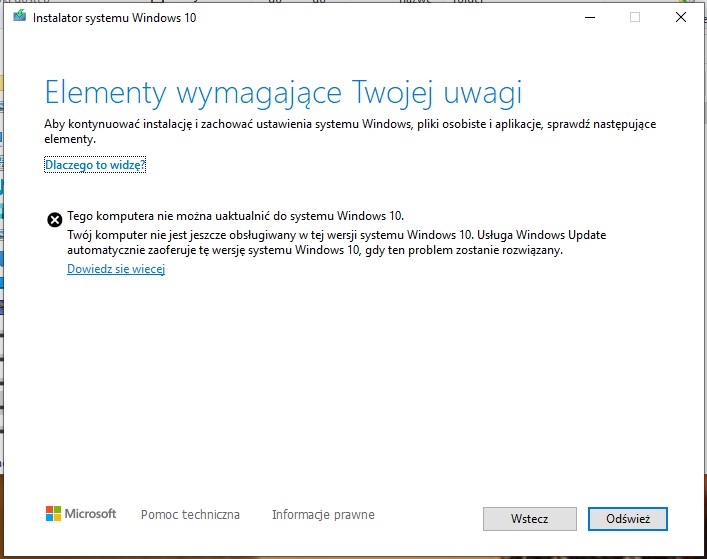
Task: Click the heading 'Elementy wymagające Twojej uwagi'
Action: coord(284,93)
